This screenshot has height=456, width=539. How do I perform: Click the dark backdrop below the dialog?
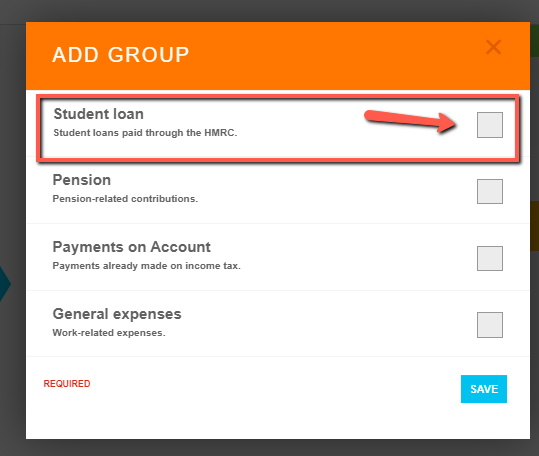coord(270,448)
